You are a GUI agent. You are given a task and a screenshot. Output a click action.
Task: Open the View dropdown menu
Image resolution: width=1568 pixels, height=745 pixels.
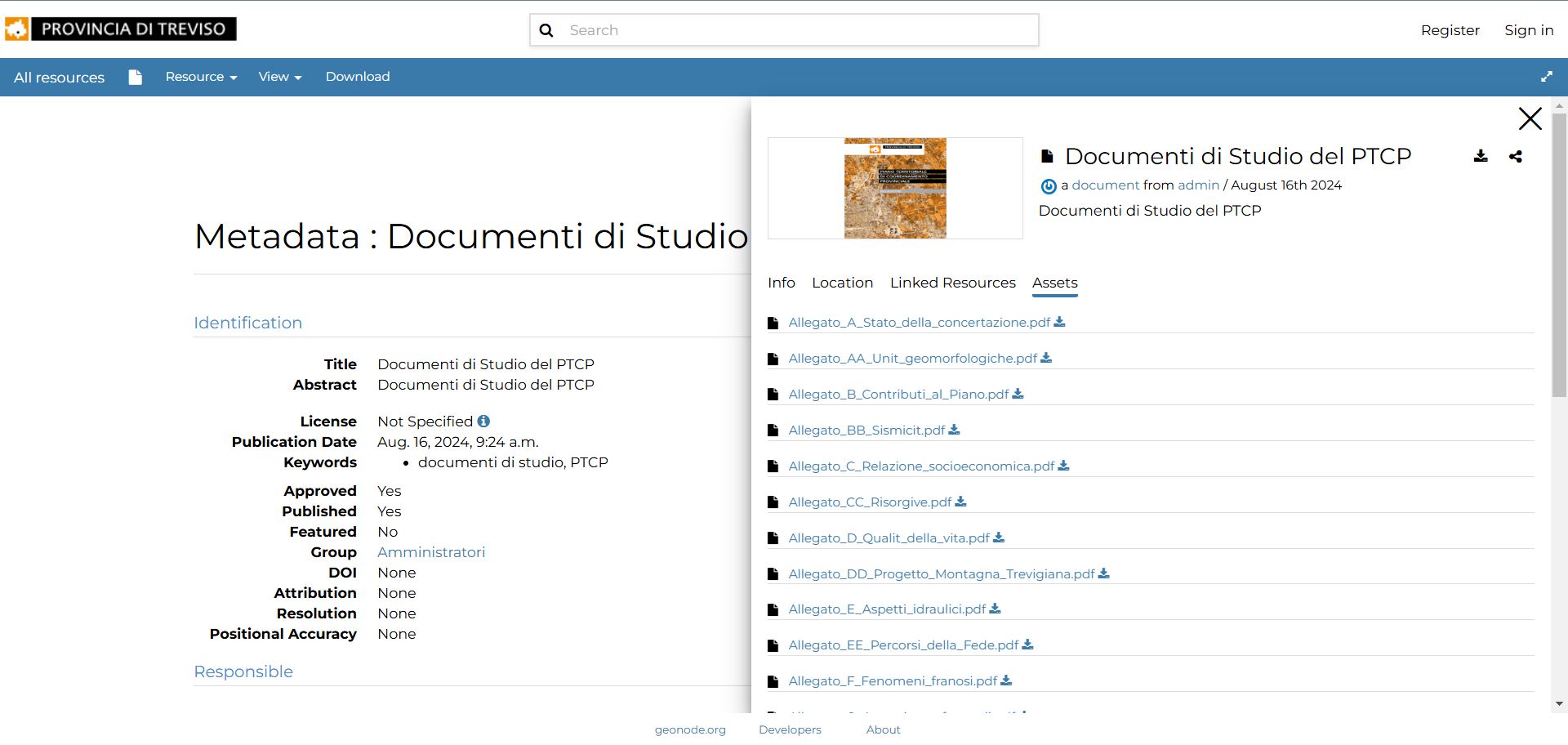(280, 77)
